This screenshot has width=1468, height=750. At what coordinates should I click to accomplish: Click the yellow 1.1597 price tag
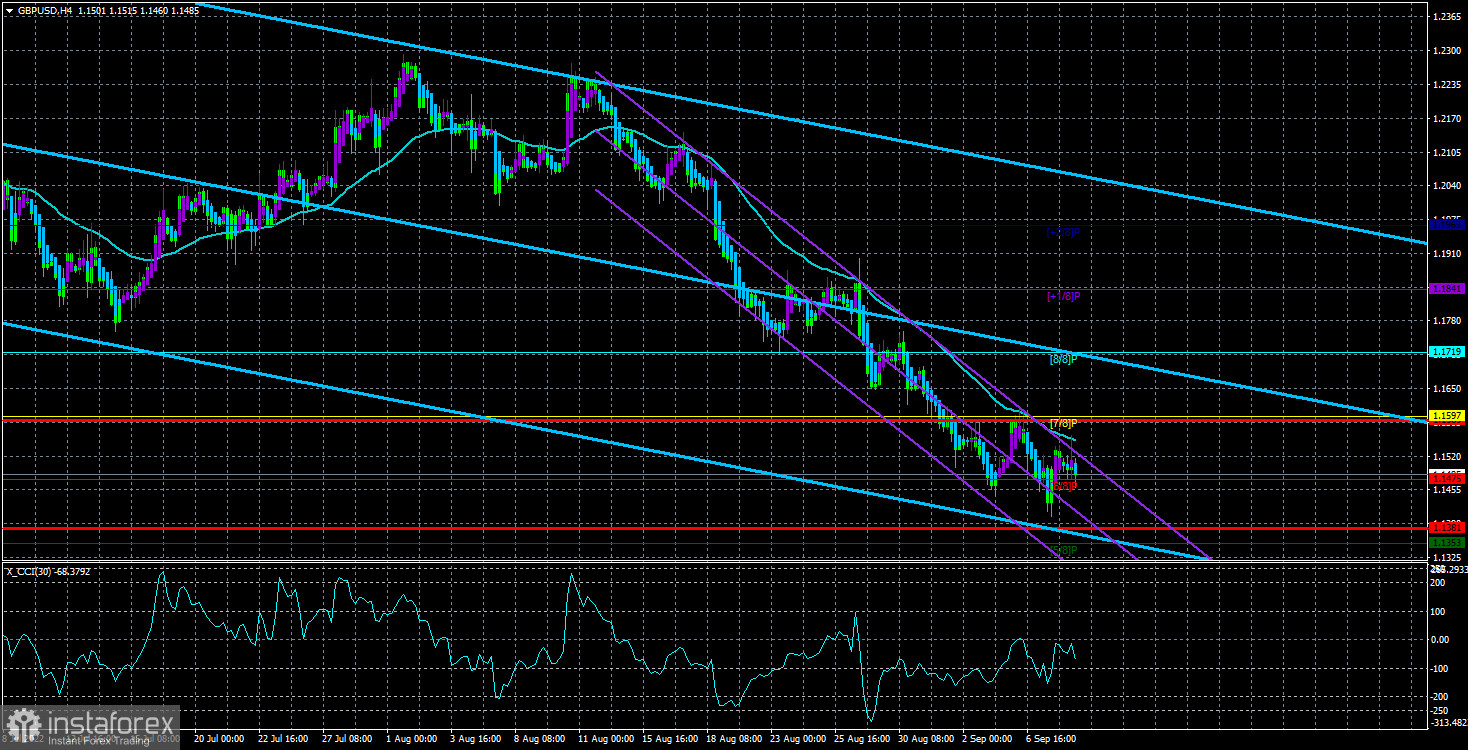(1448, 415)
